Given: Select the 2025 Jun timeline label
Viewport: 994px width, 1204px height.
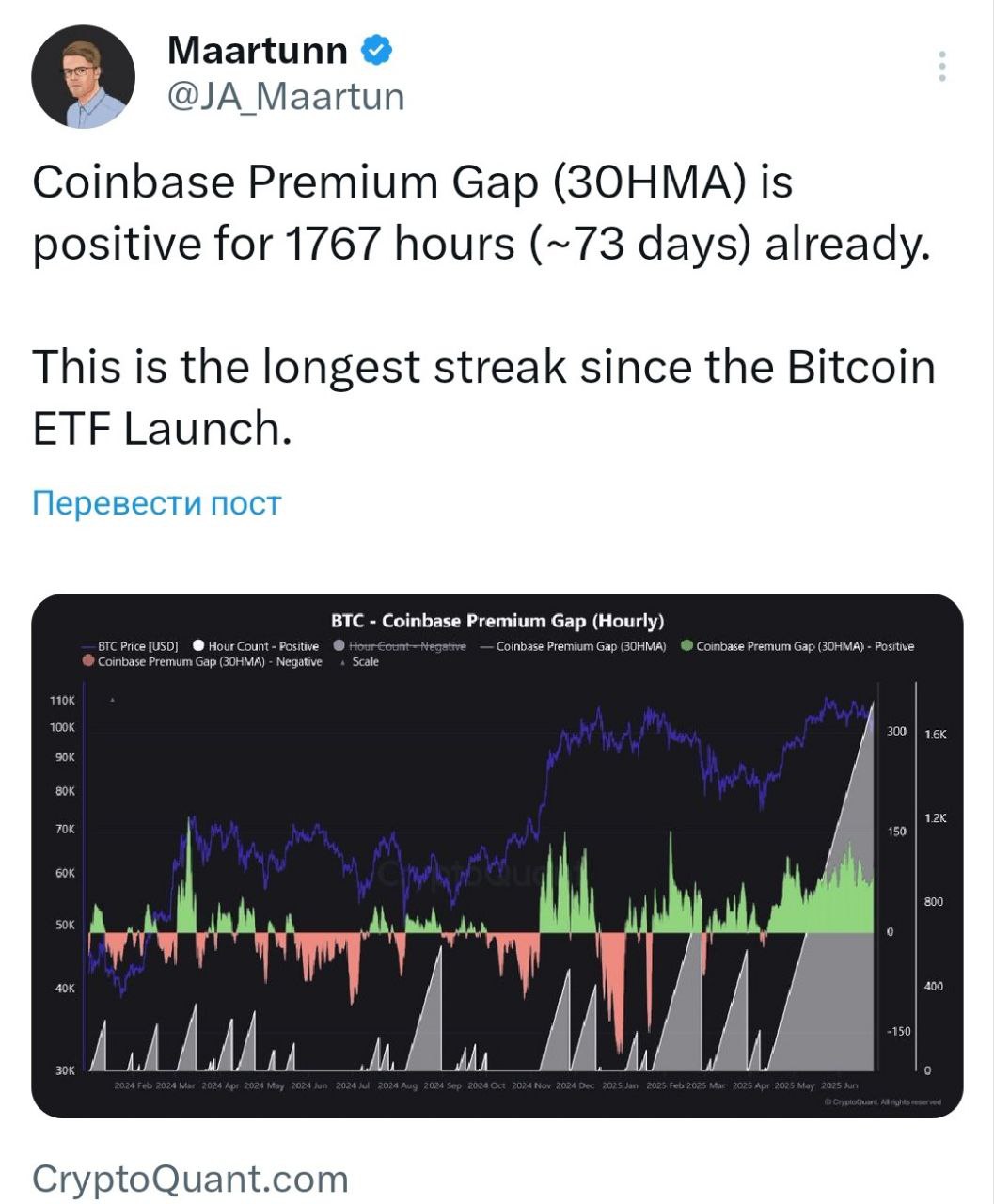Looking at the screenshot, I should click(x=840, y=1085).
